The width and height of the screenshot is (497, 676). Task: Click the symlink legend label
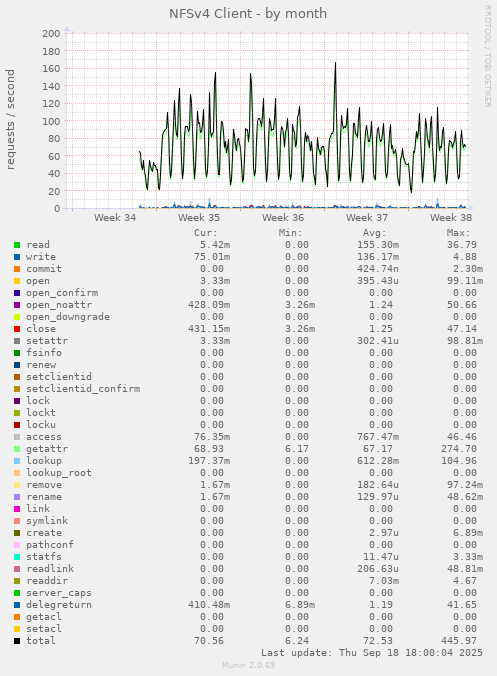[x=47, y=521]
